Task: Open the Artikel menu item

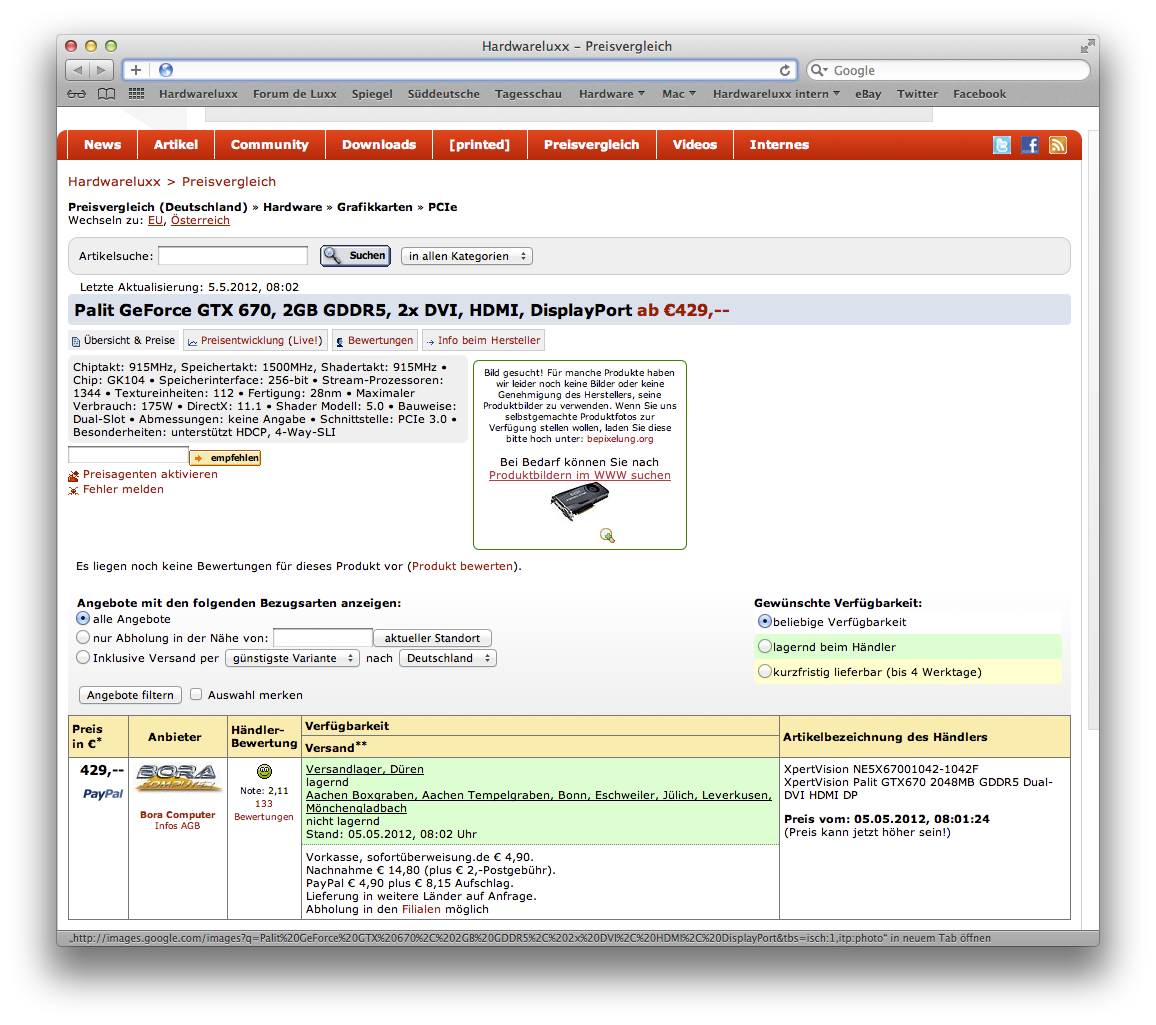Action: click(x=175, y=145)
